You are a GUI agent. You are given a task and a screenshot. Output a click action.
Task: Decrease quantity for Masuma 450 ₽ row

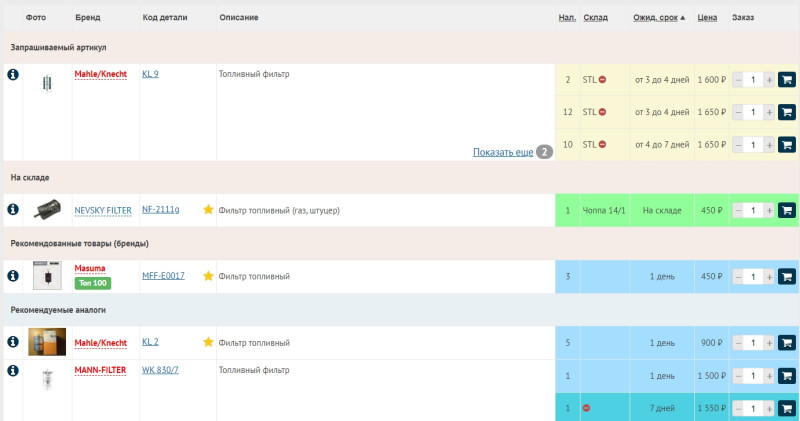[738, 276]
